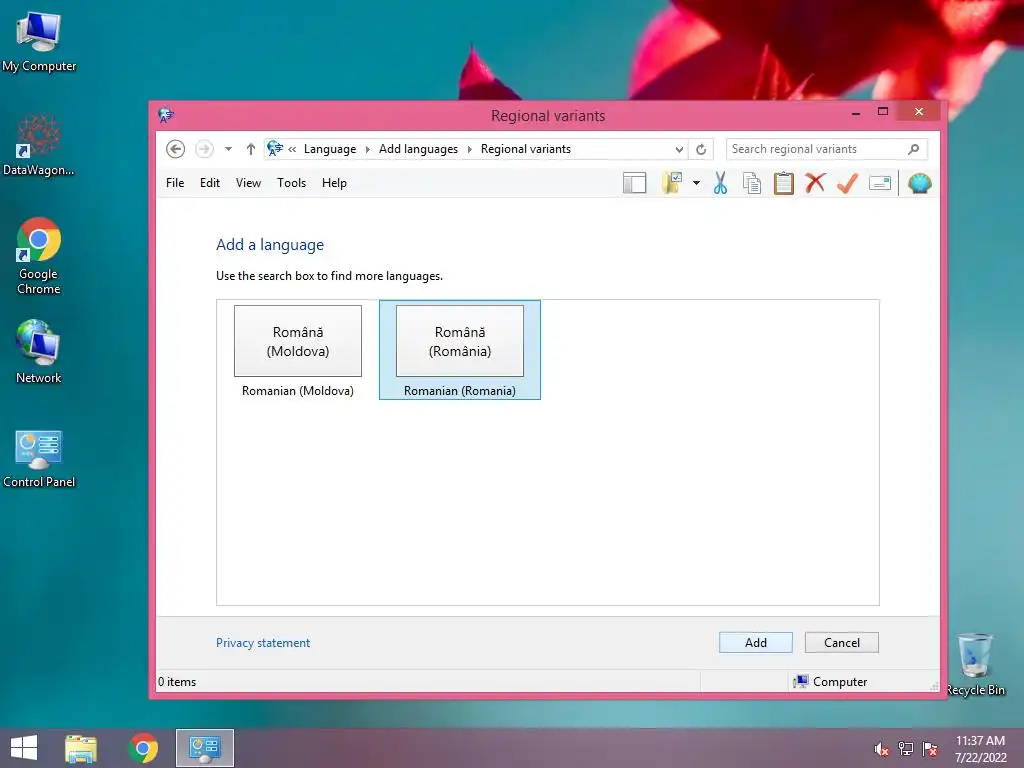The width and height of the screenshot is (1024, 768).
Task: Click the Cut scissors icon
Action: (x=720, y=183)
